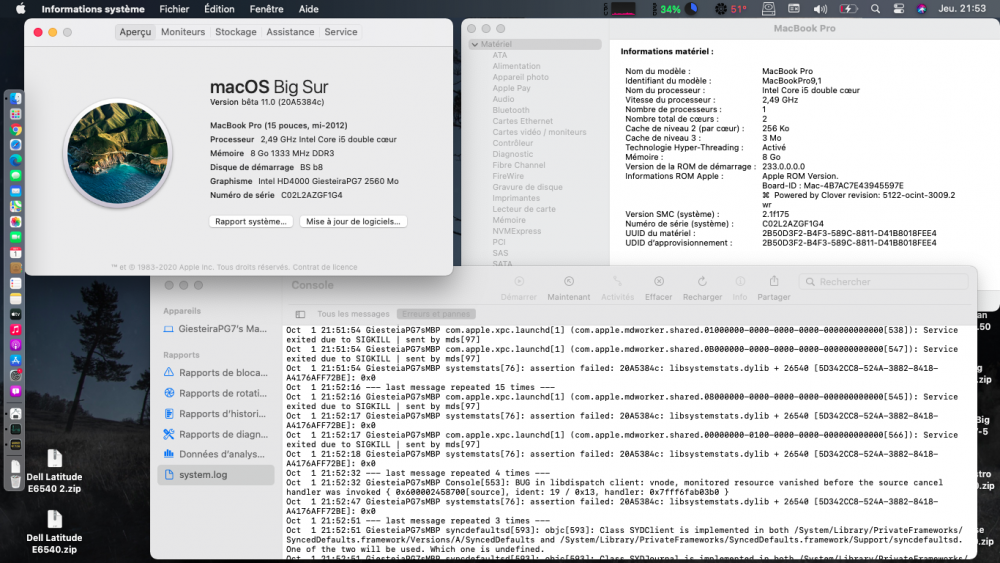Viewport: 1000px width, 563px height.
Task: Open the Fenêtre menu
Action: pos(267,9)
